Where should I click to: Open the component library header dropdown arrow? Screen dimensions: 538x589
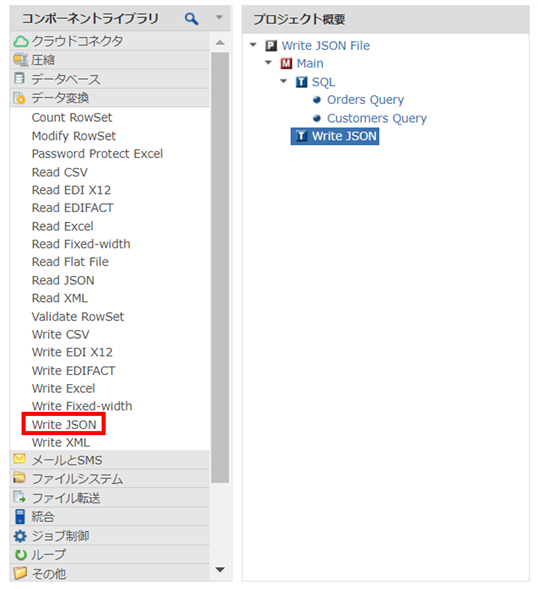point(219,17)
